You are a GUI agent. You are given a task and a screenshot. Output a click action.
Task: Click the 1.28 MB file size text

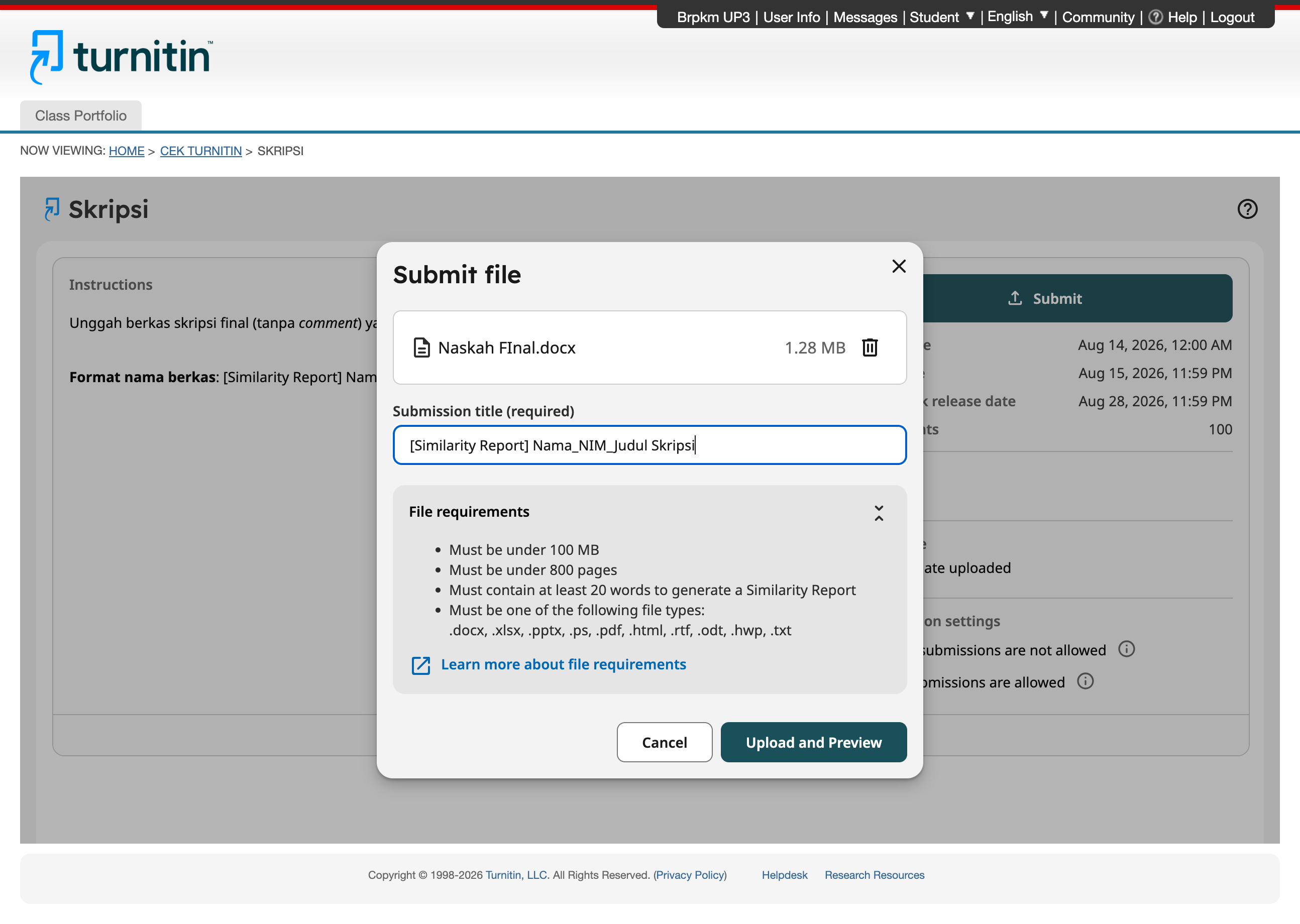[814, 348]
